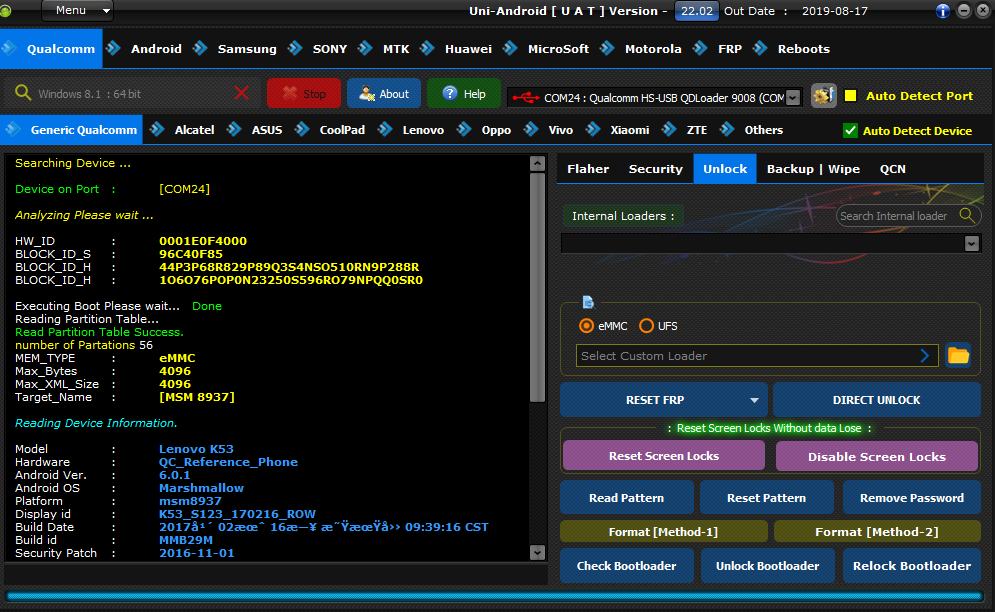Viewport: 995px width, 612px height.
Task: Expand the Internal Loaders combo box
Action: point(972,243)
